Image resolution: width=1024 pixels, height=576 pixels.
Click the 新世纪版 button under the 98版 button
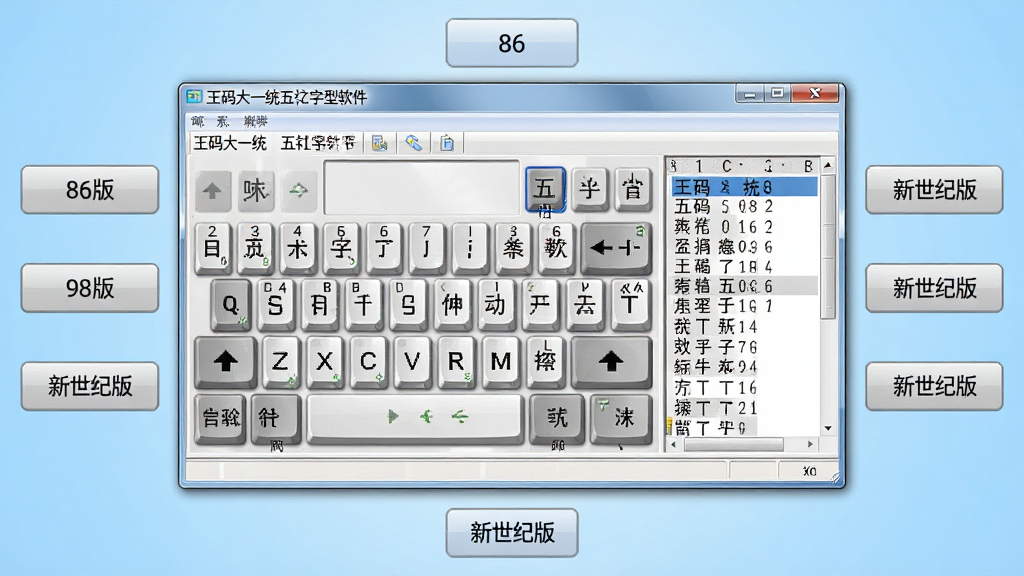[x=90, y=386]
